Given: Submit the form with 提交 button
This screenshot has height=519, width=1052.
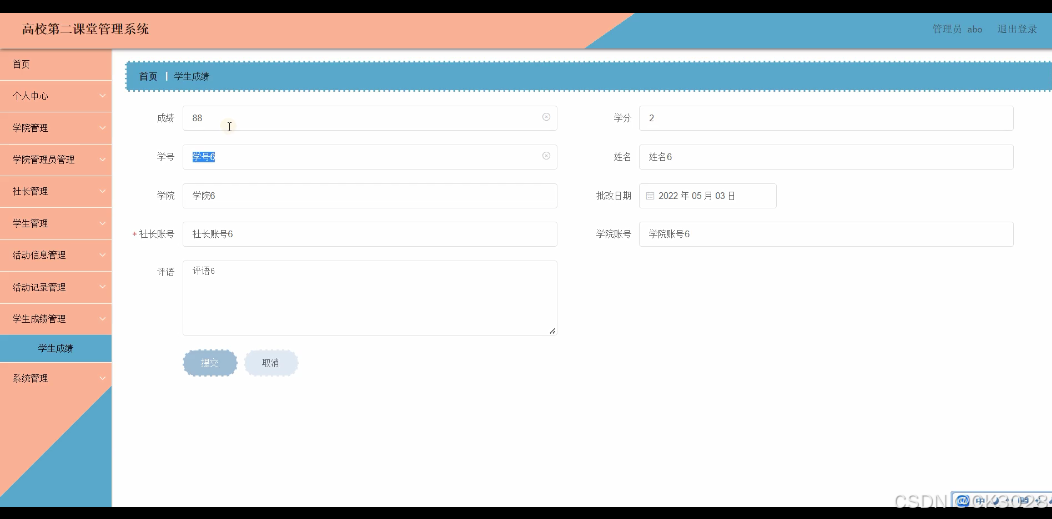Looking at the screenshot, I should click(210, 363).
